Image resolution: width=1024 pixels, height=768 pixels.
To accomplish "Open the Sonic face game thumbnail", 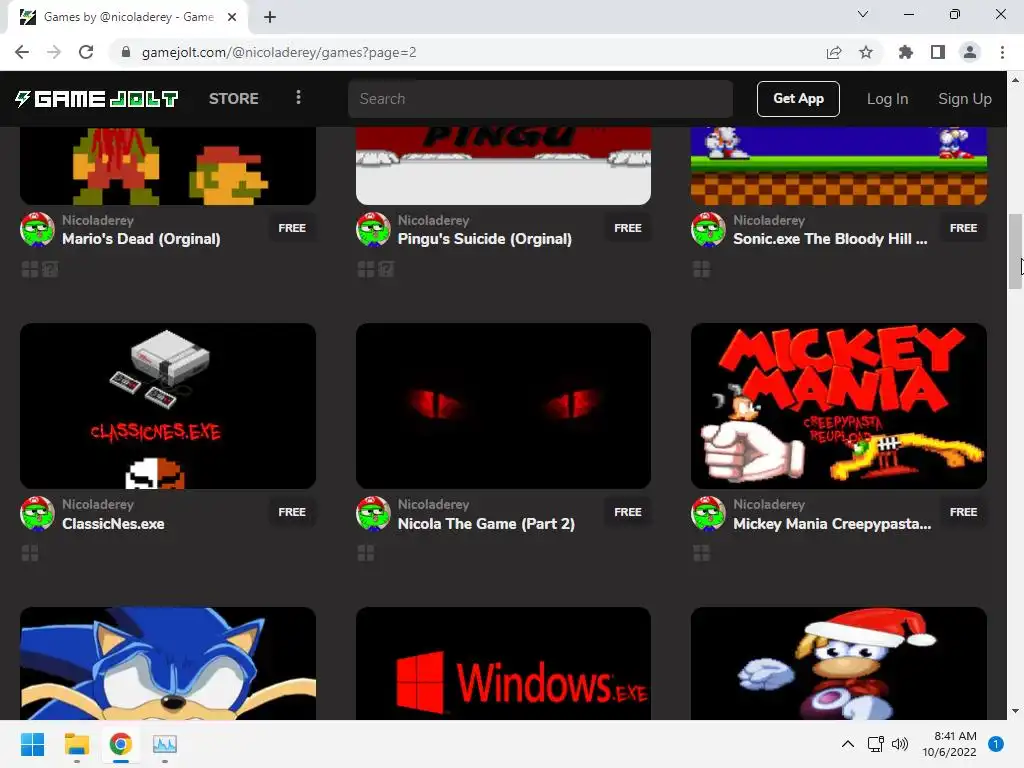I will [168, 664].
